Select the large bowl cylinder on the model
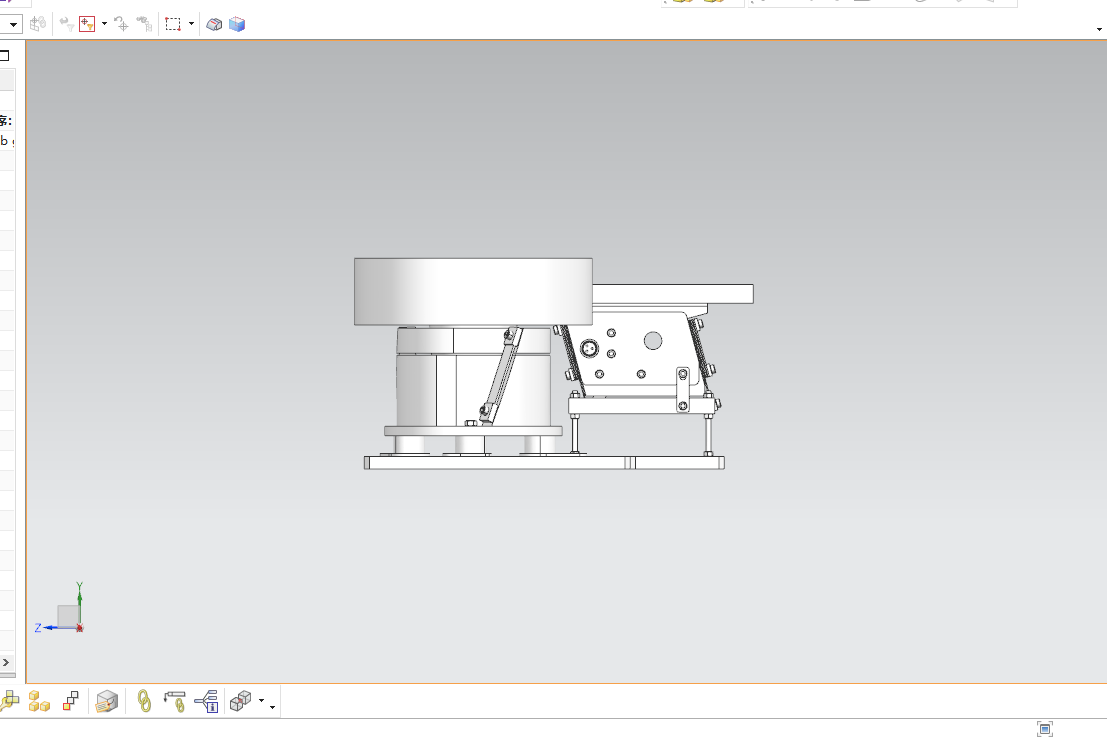The width and height of the screenshot is (1107, 738). (x=473, y=292)
